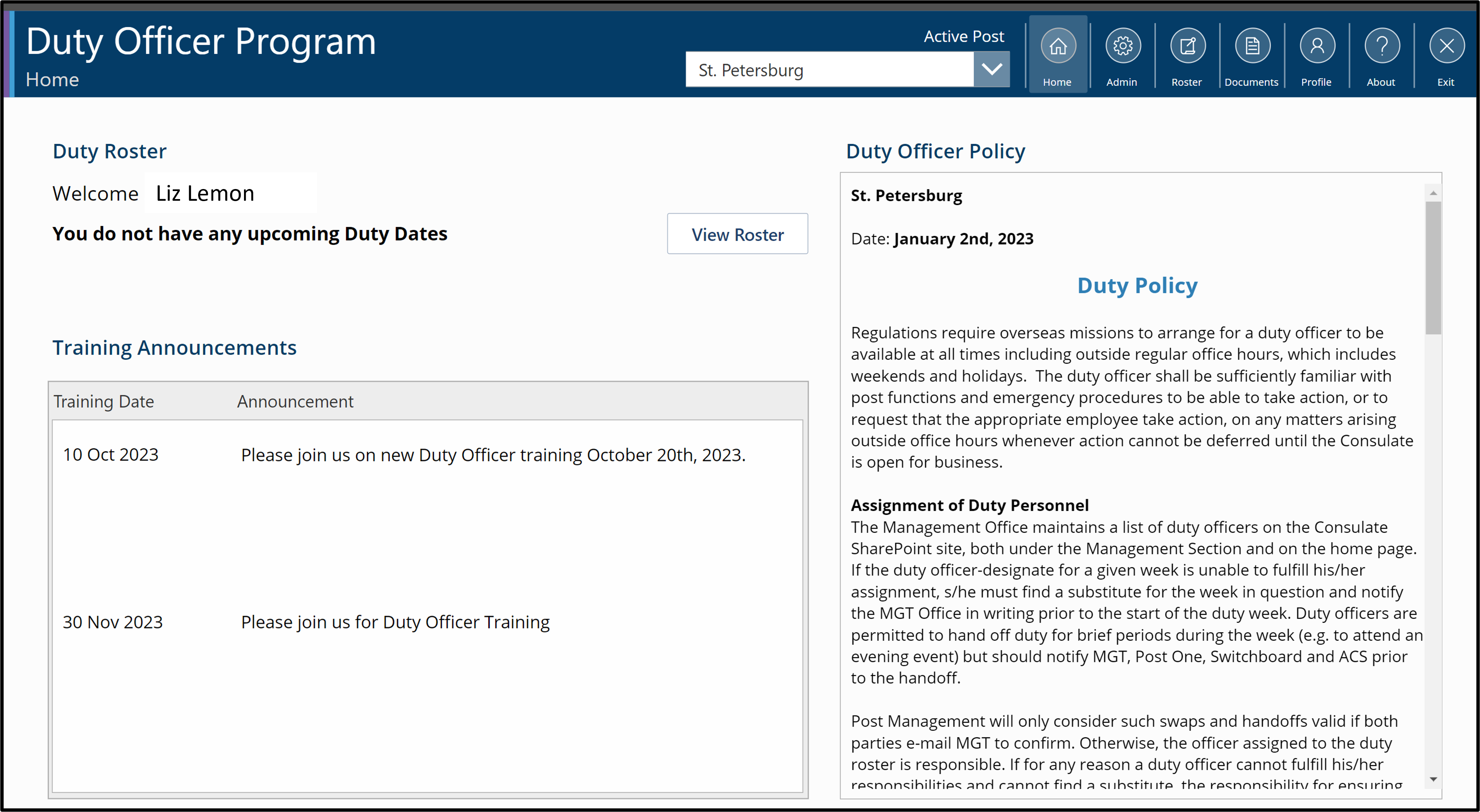Open the Profile person icon
This screenshot has width=1480, height=812.
point(1317,46)
